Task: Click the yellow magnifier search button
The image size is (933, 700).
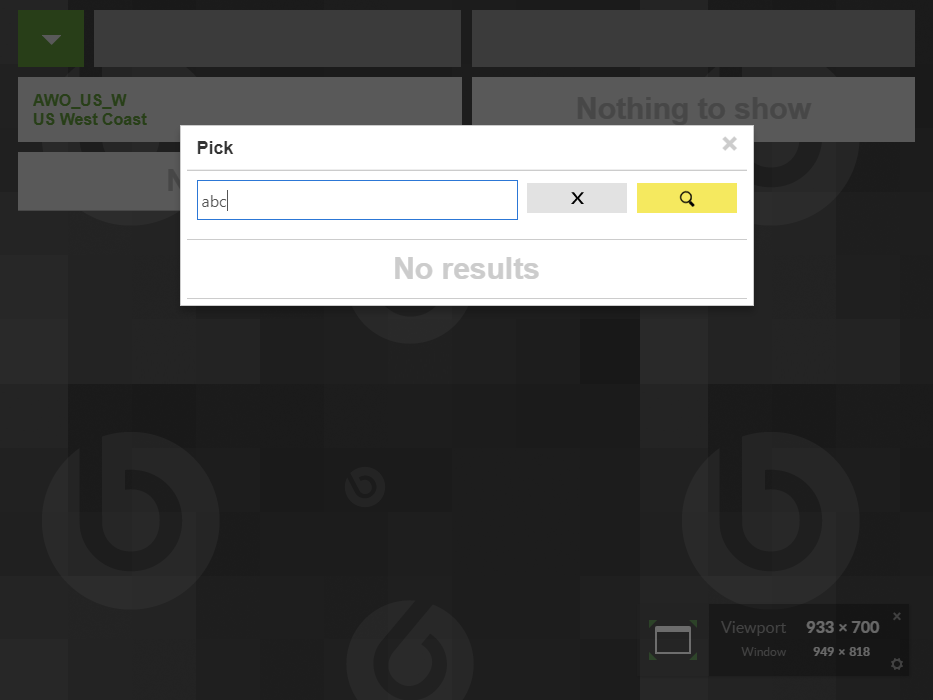Action: [x=687, y=198]
